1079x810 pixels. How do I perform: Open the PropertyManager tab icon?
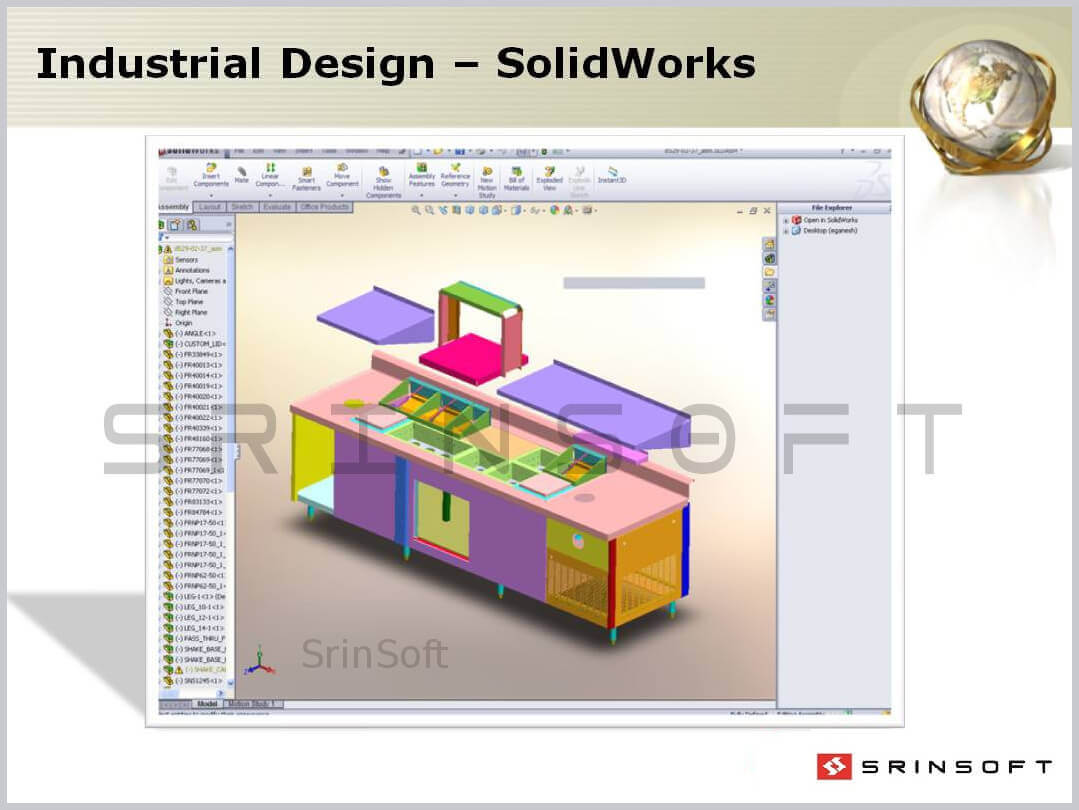click(x=175, y=224)
